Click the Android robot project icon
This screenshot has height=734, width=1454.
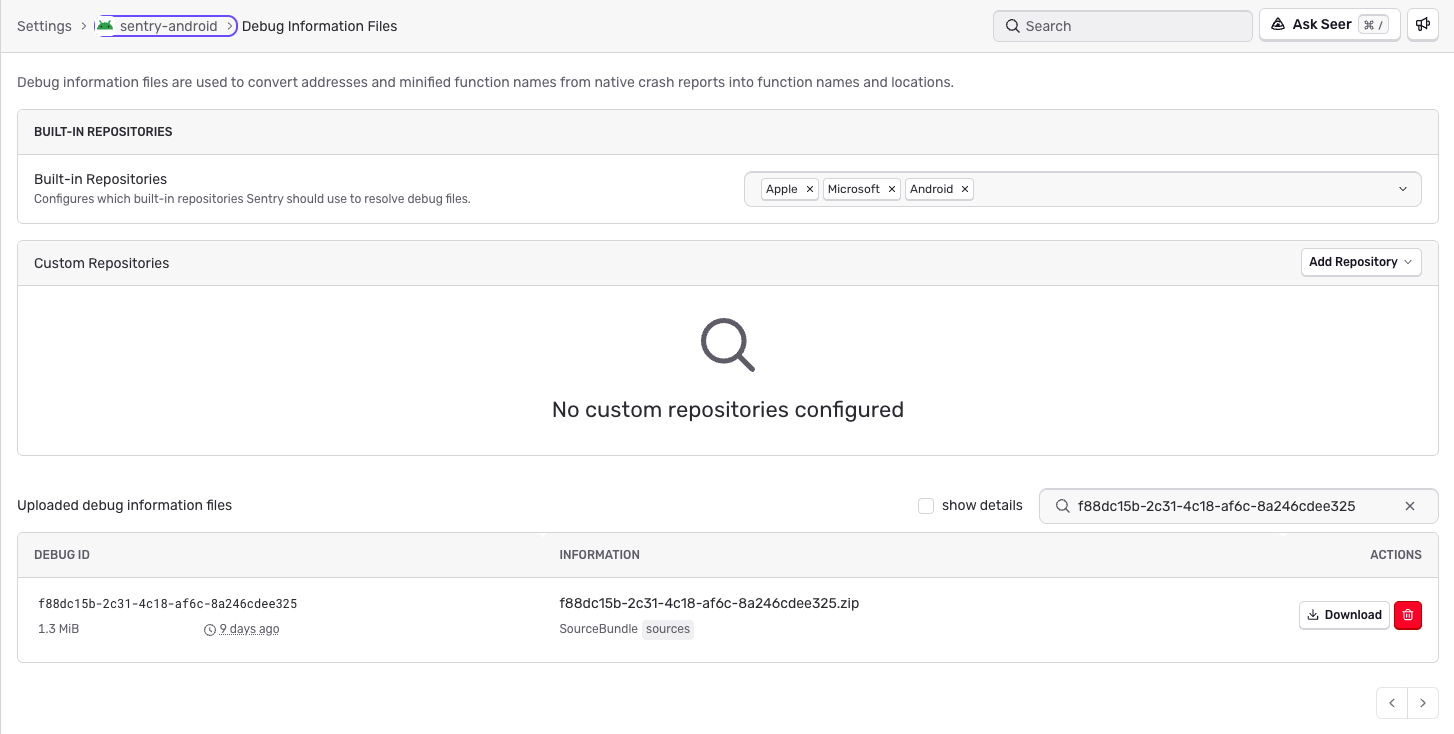[x=105, y=25]
